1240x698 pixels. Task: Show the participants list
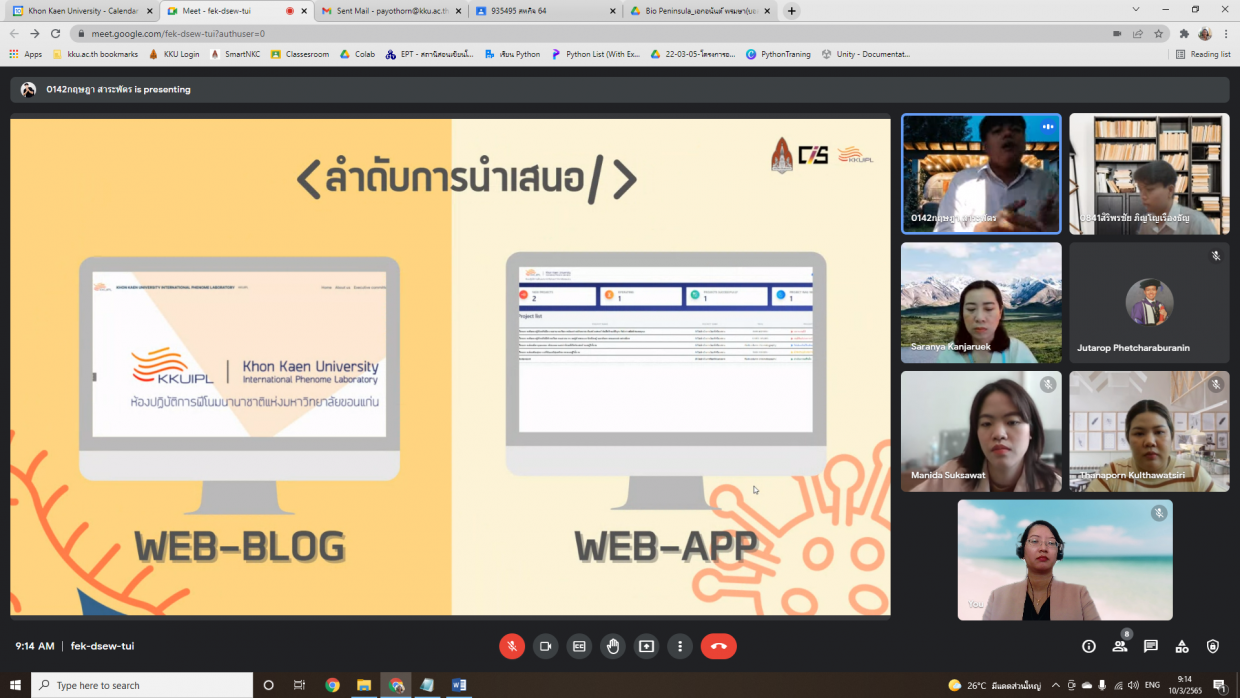click(1120, 646)
